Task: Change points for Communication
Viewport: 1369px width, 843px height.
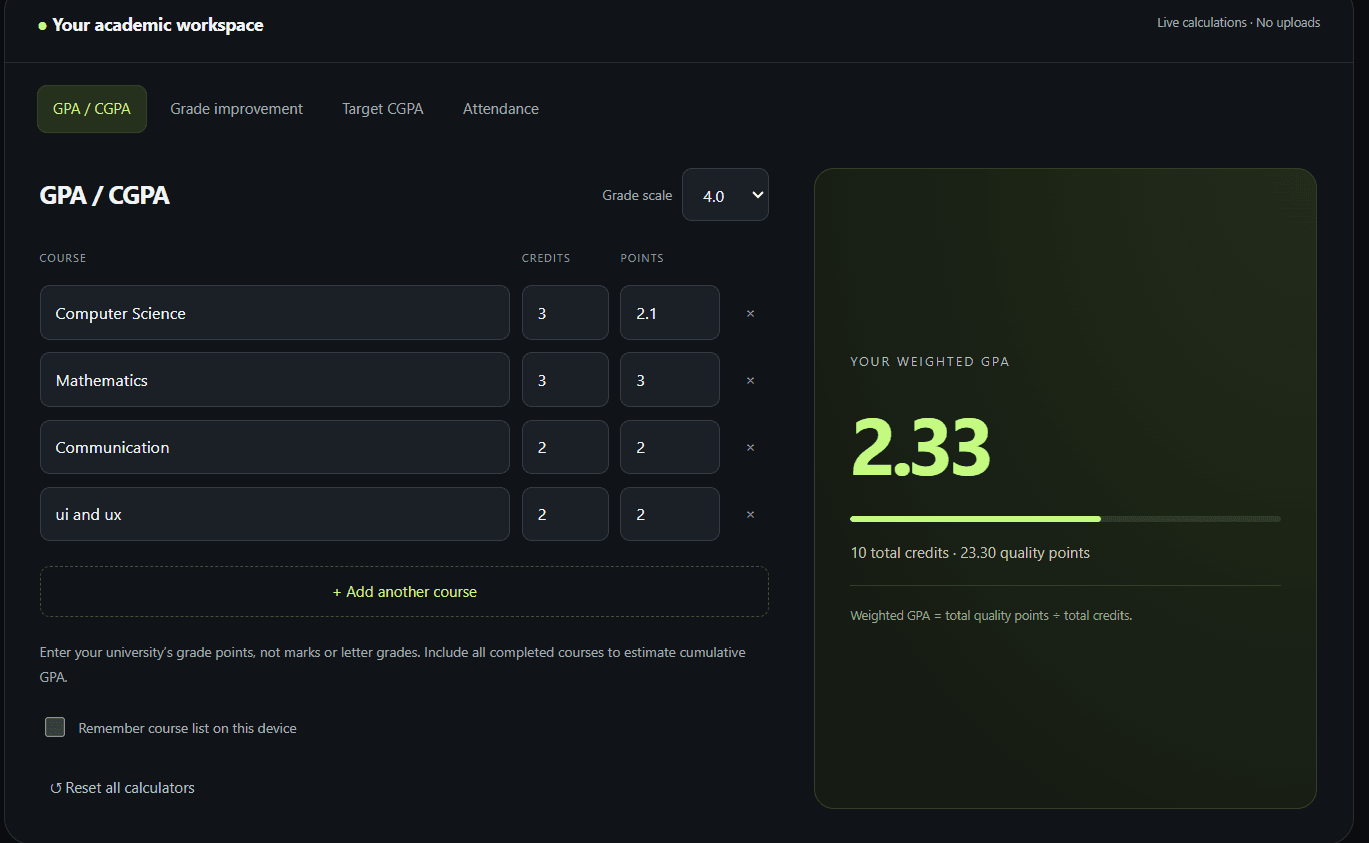Action: click(x=670, y=447)
